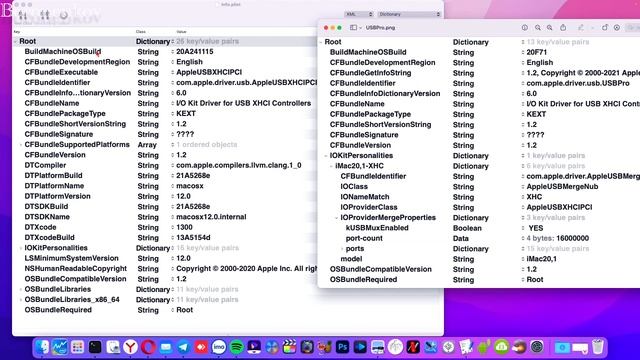Select DTPlatformName key
This screenshot has width=640, height=360.
(x=54, y=186)
